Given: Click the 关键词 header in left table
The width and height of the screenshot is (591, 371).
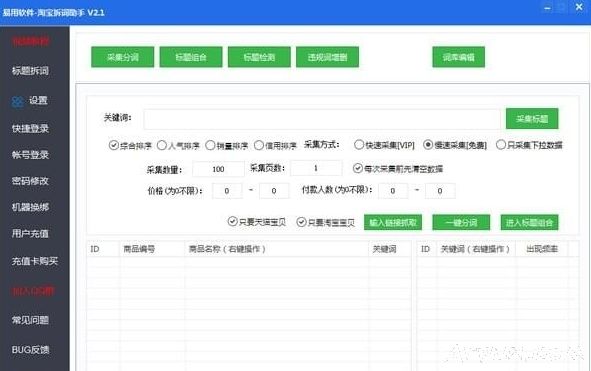Looking at the screenshot, I should (x=390, y=249).
